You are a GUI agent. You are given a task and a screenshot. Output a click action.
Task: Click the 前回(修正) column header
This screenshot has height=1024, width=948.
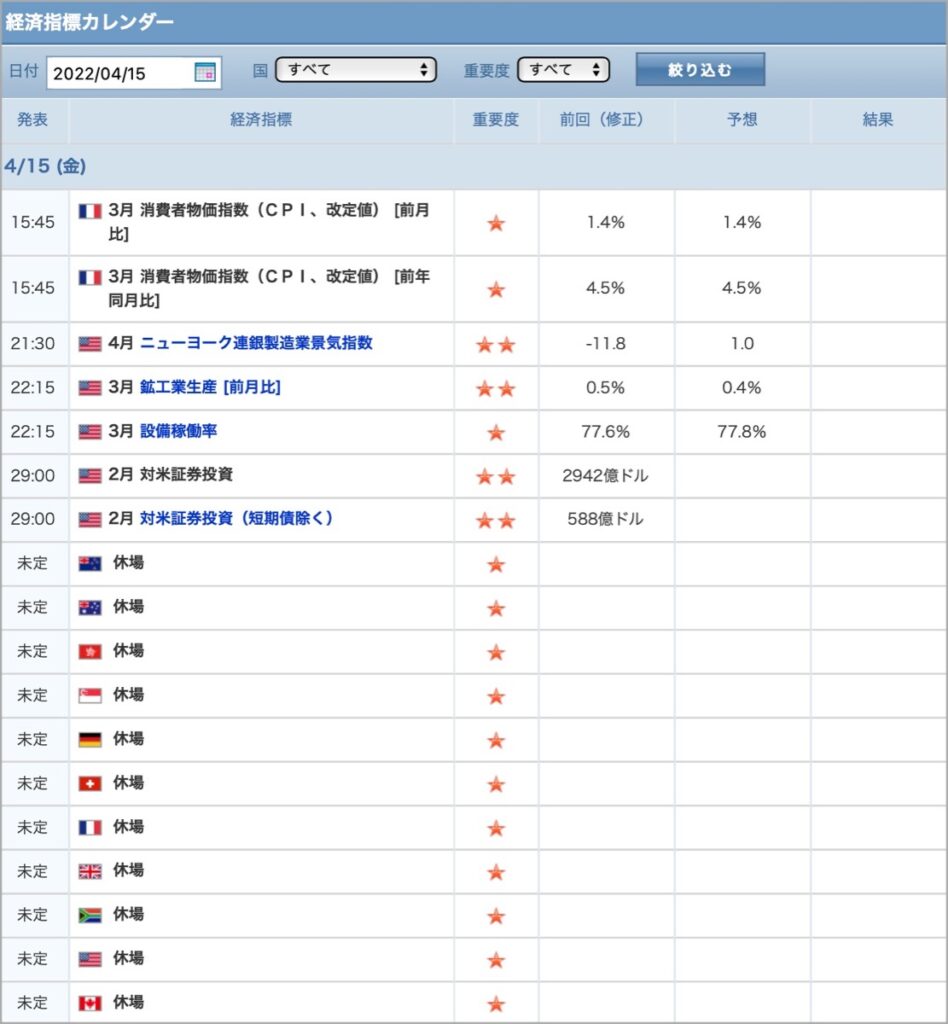(606, 120)
